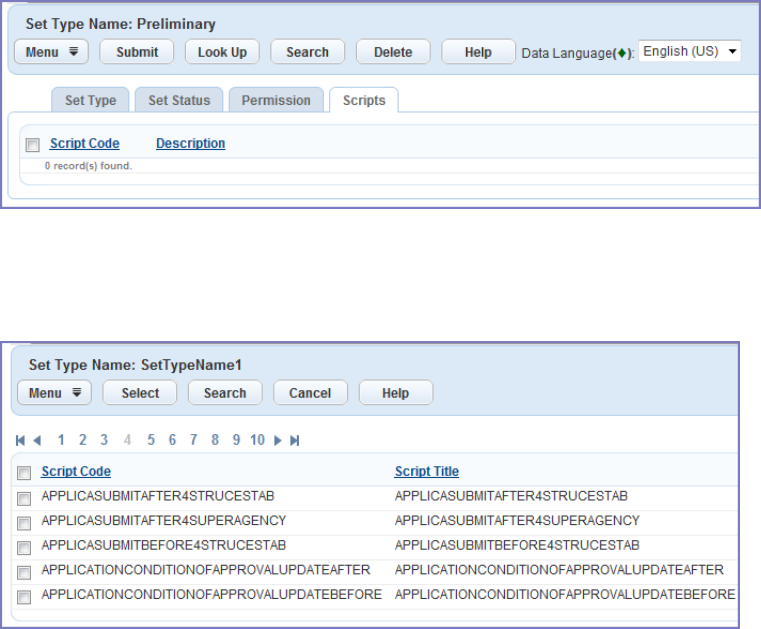Click Search button in SetTypeName1 panel
Viewport: 761px width, 629px height.
[x=225, y=393]
